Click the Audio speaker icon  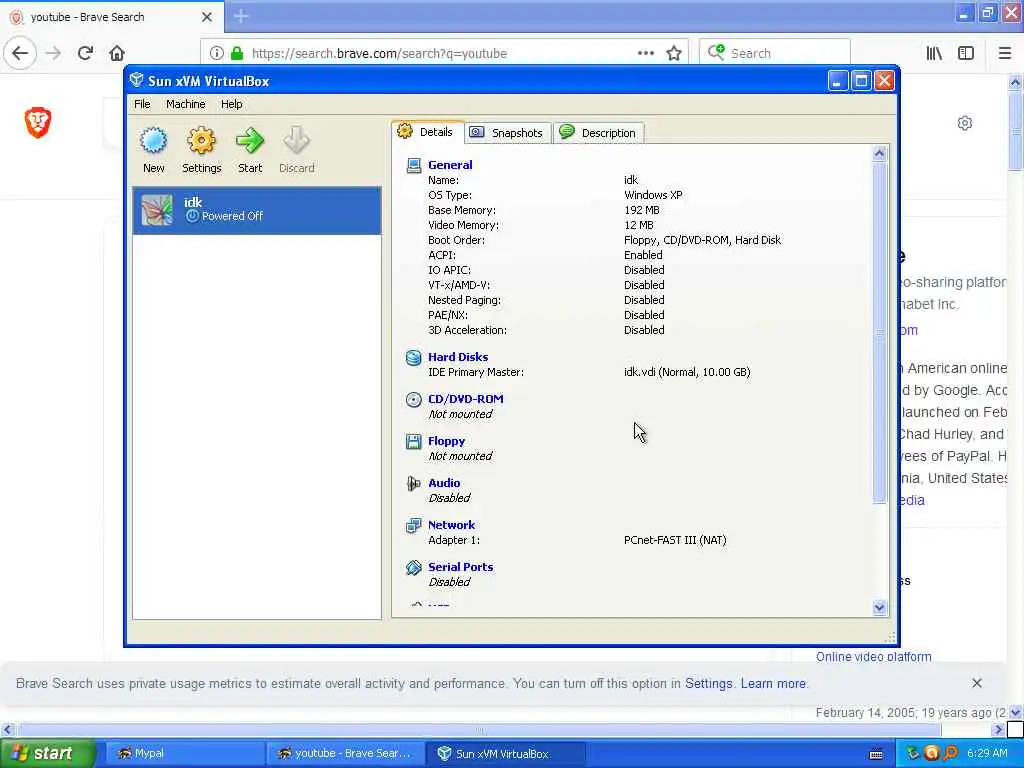point(413,483)
